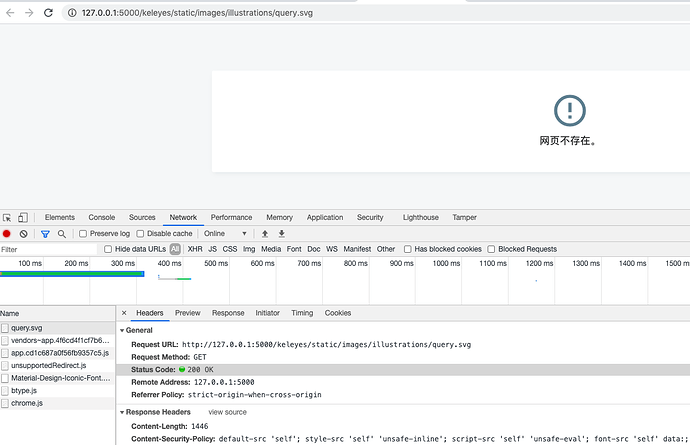The image size is (690, 445).
Task: Open the Online throttling dropdown
Action: point(225,234)
